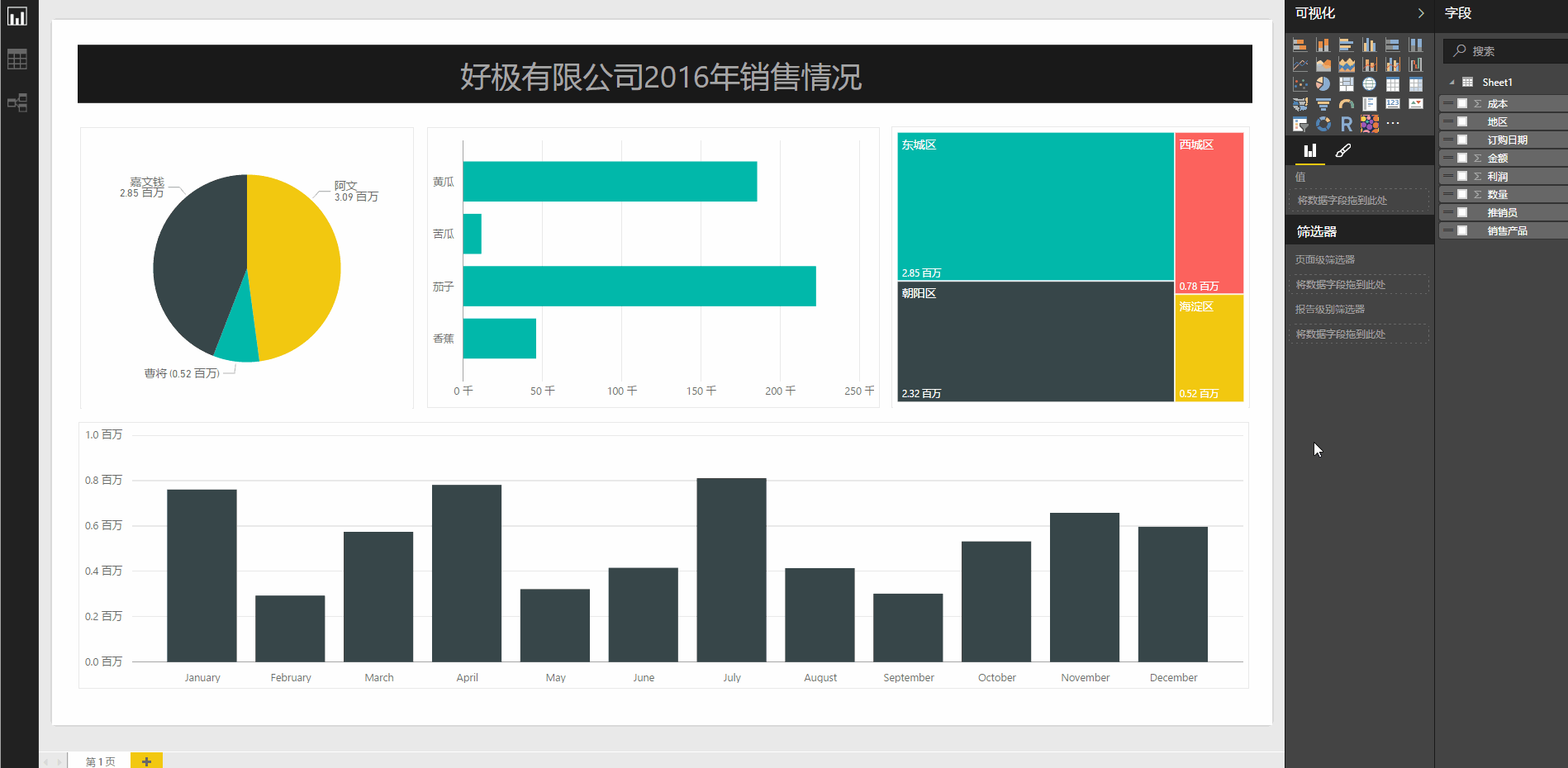Screen dimensions: 1568x768
Task: Switch to Data view grid icon
Action: pos(17,59)
